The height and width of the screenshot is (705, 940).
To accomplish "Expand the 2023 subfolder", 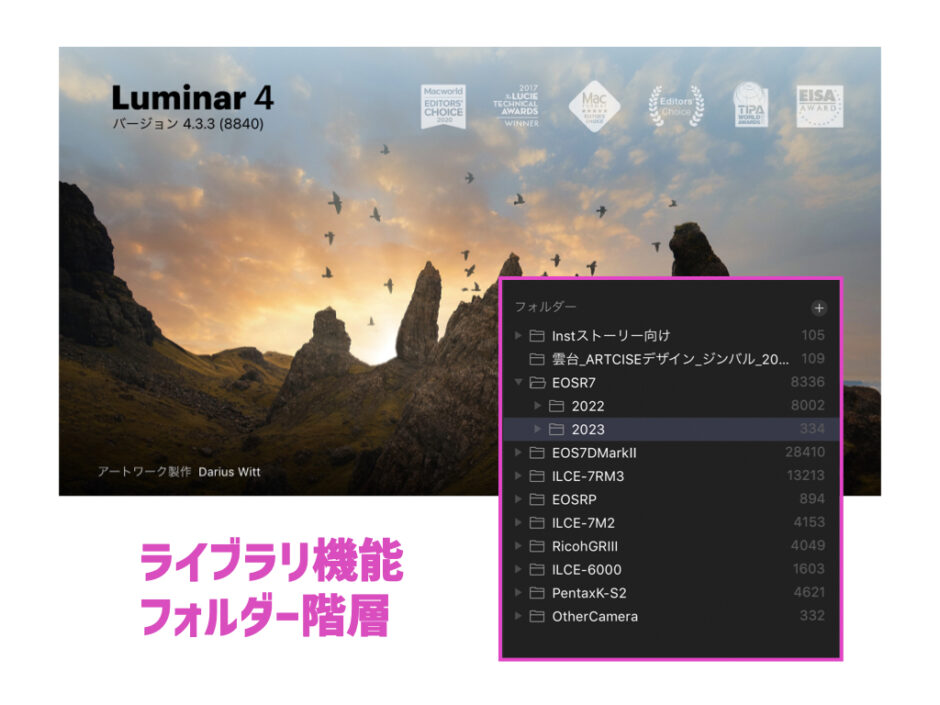I will 538,429.
